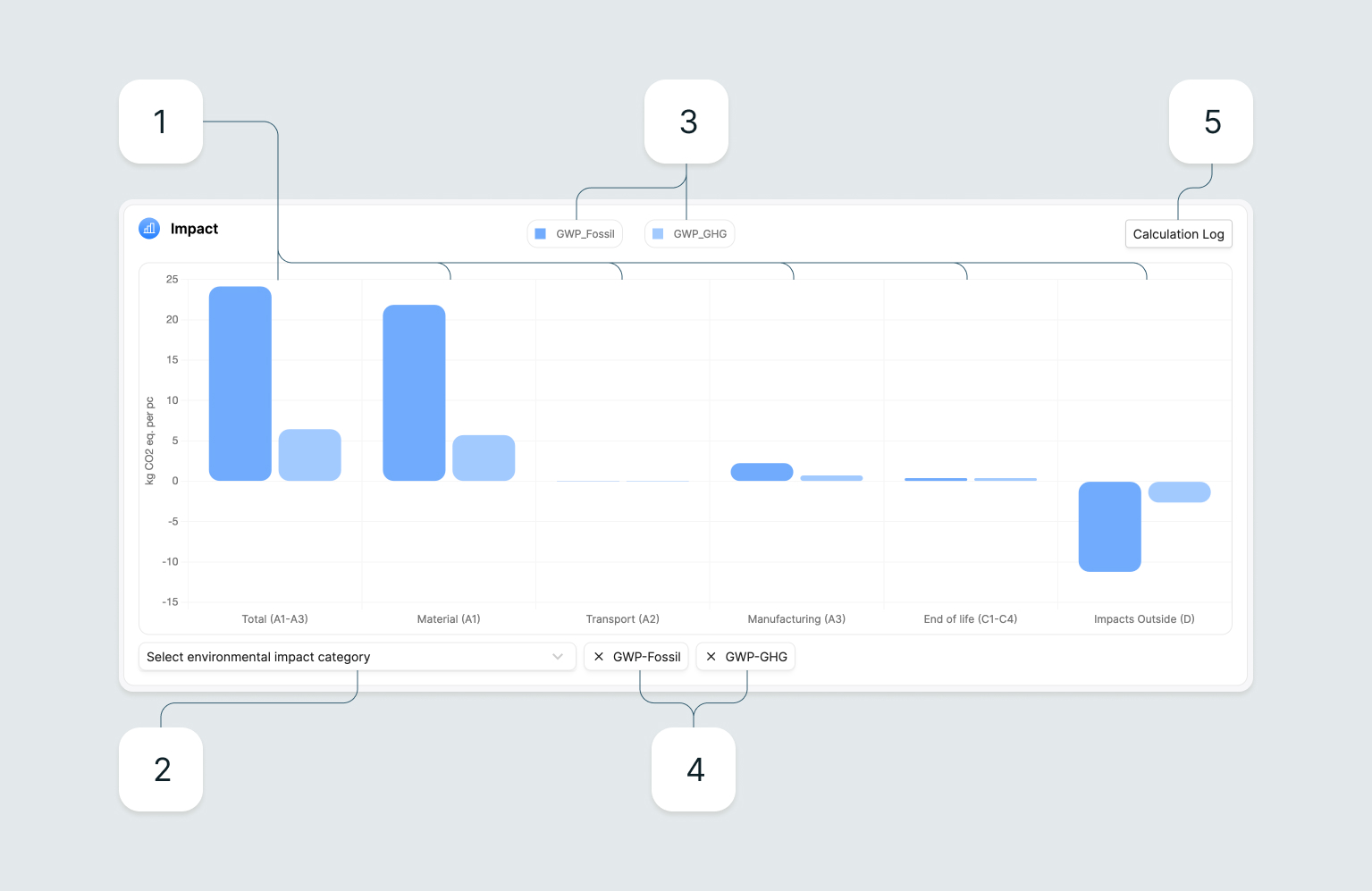Click the Impact chart icon
Viewport: 1372px width, 891px height.
[149, 229]
